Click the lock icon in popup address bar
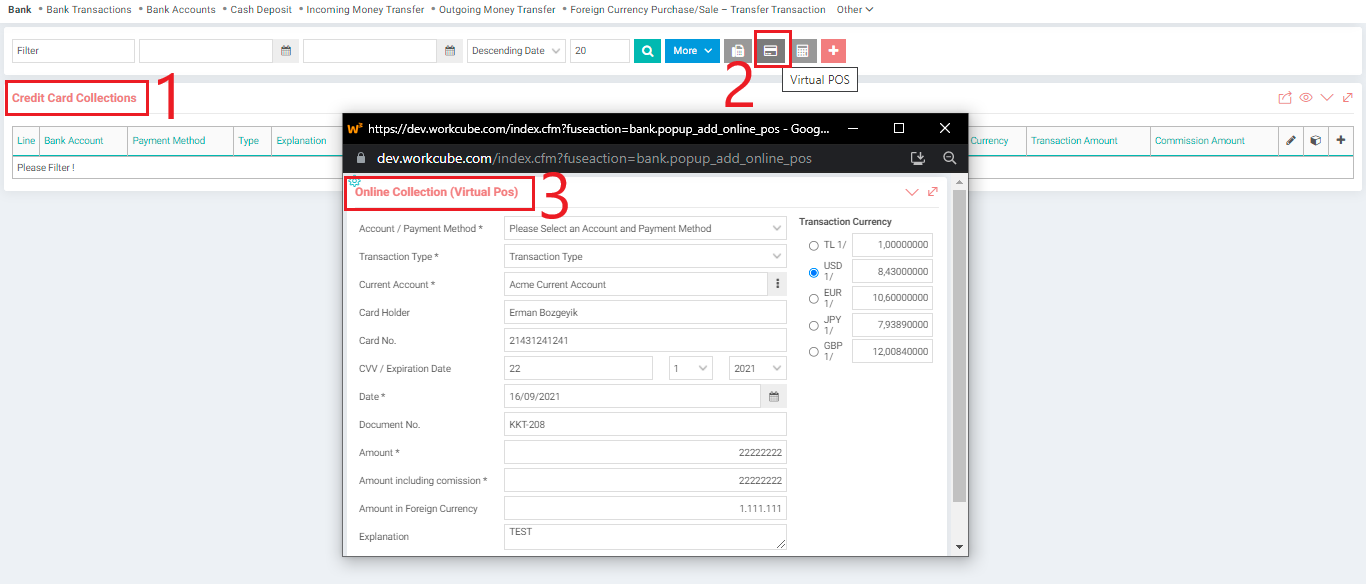 point(361,158)
